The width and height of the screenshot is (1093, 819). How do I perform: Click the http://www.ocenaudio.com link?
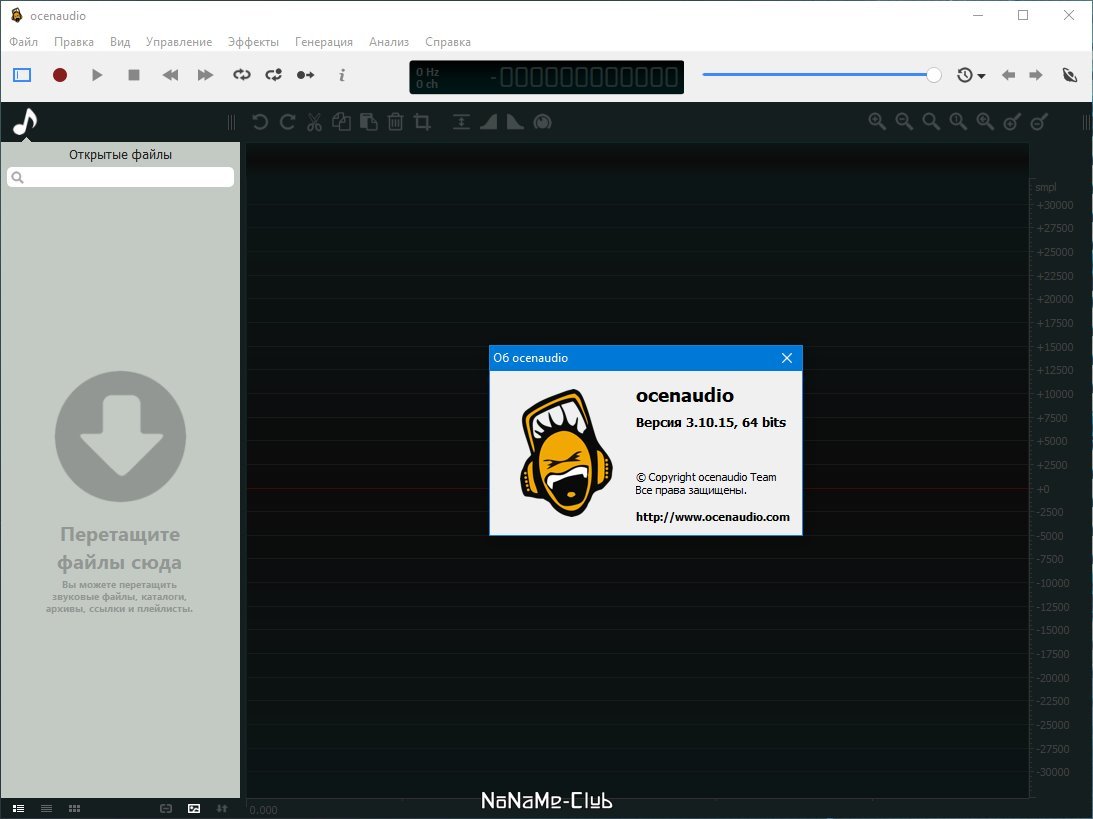click(x=712, y=517)
